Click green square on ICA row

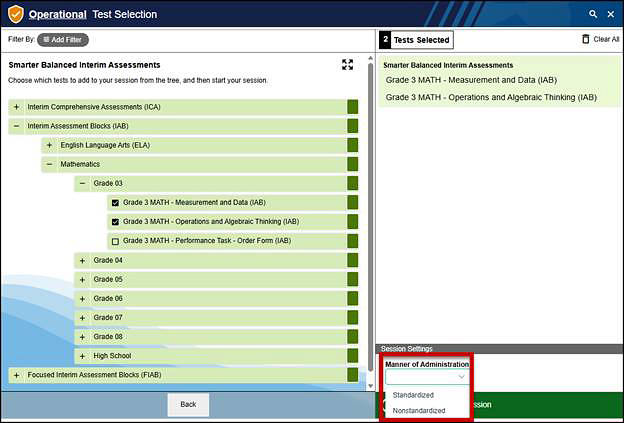353,107
